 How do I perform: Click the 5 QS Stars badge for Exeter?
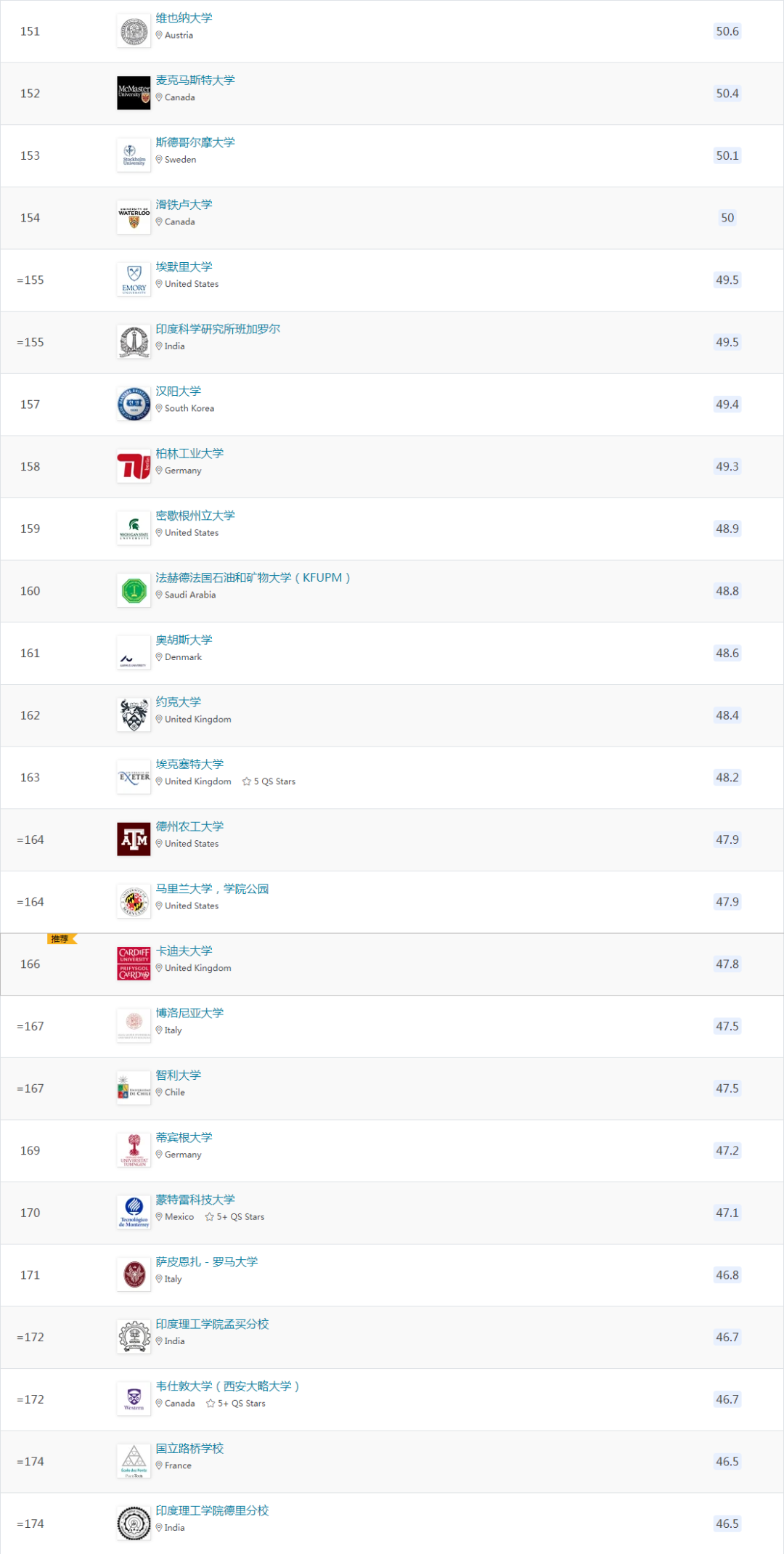(269, 781)
